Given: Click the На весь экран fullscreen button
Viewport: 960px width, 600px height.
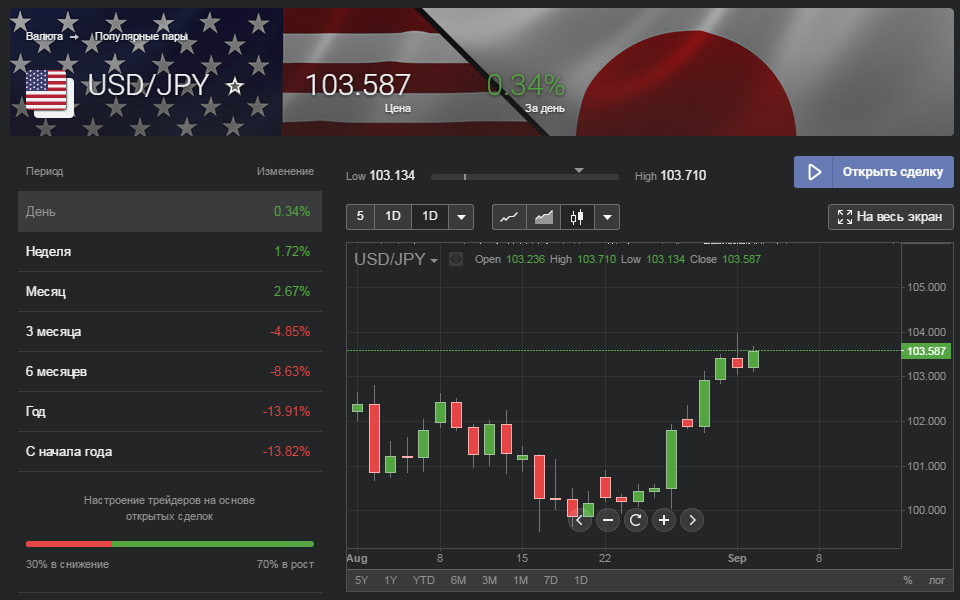Looking at the screenshot, I should click(891, 217).
